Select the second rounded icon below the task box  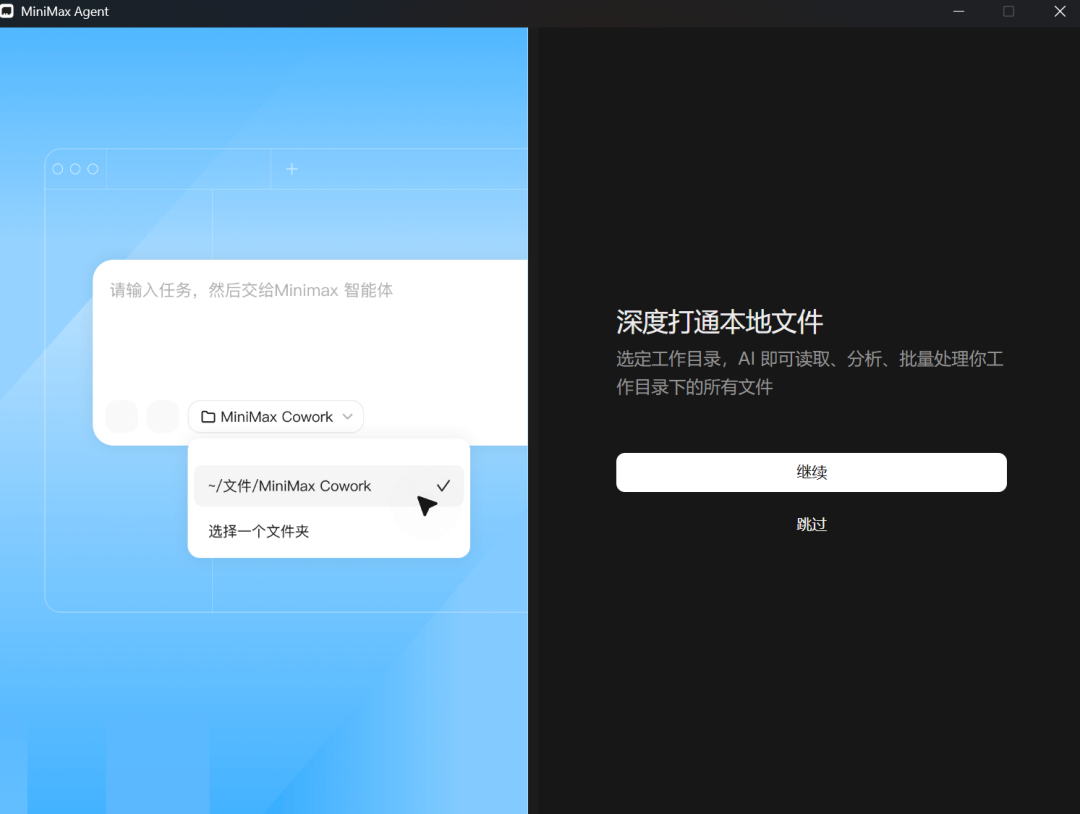point(162,416)
